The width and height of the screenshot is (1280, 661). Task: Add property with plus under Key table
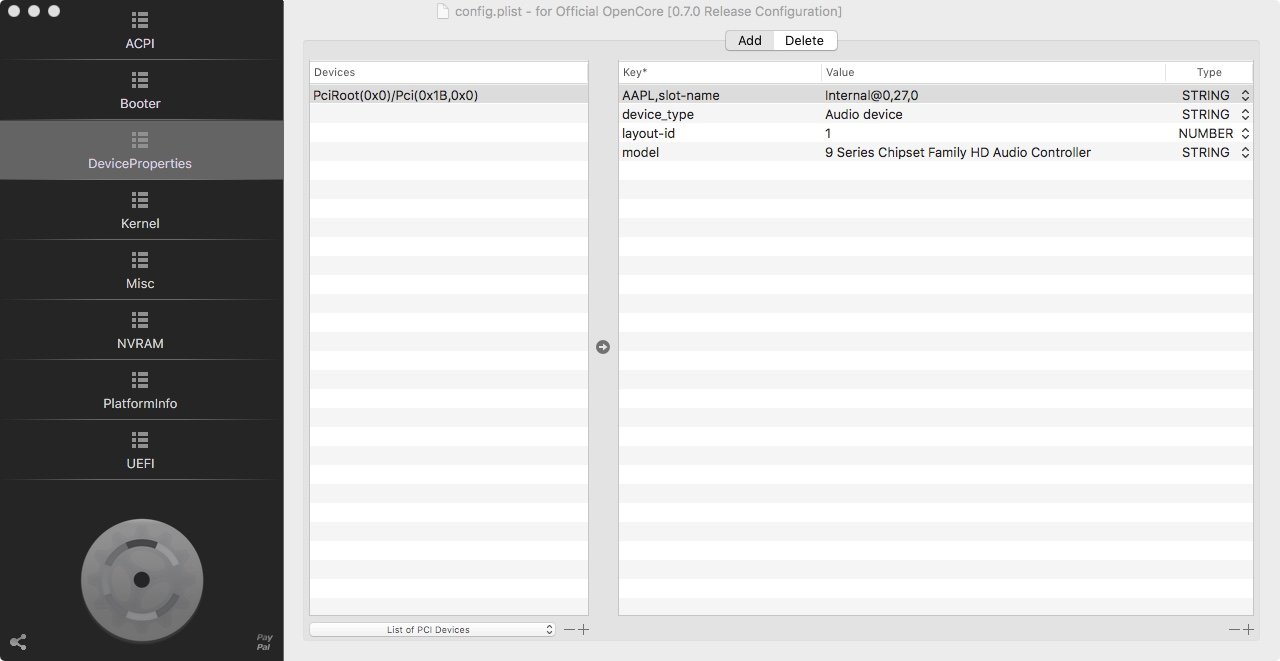coord(1248,629)
